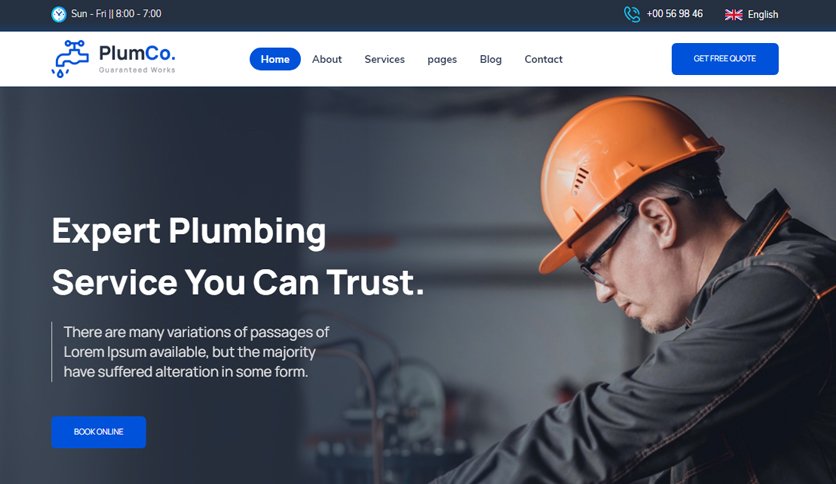The image size is (836, 484).
Task: Go to the Blog menu item
Action: pos(491,60)
